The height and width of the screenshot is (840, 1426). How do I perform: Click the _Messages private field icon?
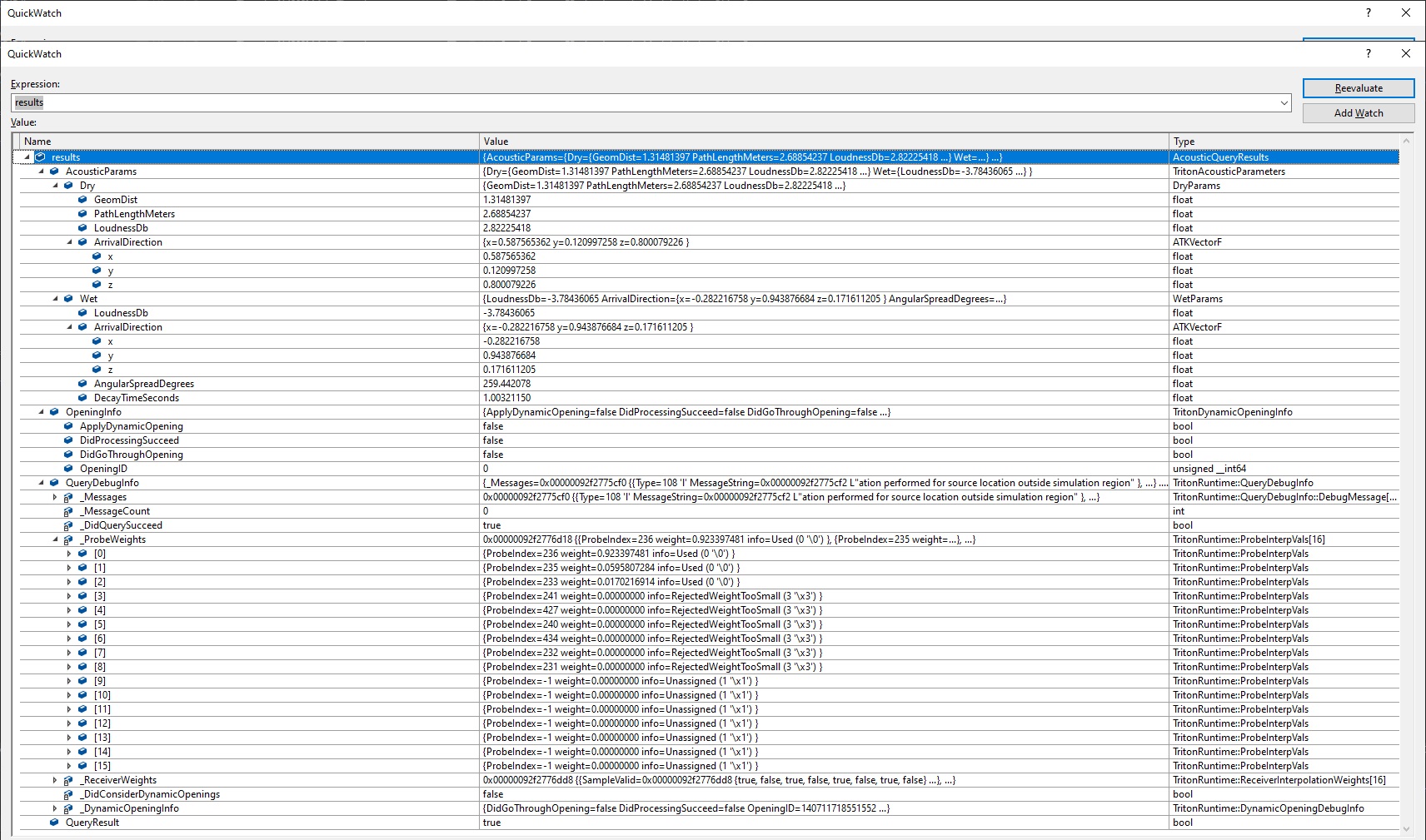[67, 497]
